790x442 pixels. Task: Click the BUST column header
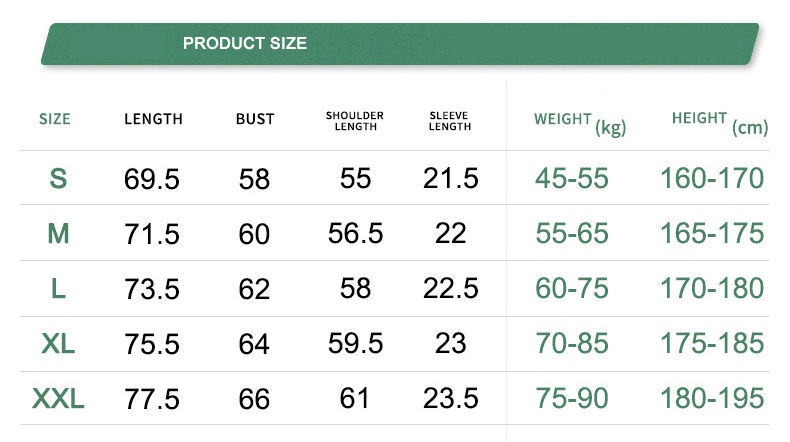click(255, 119)
